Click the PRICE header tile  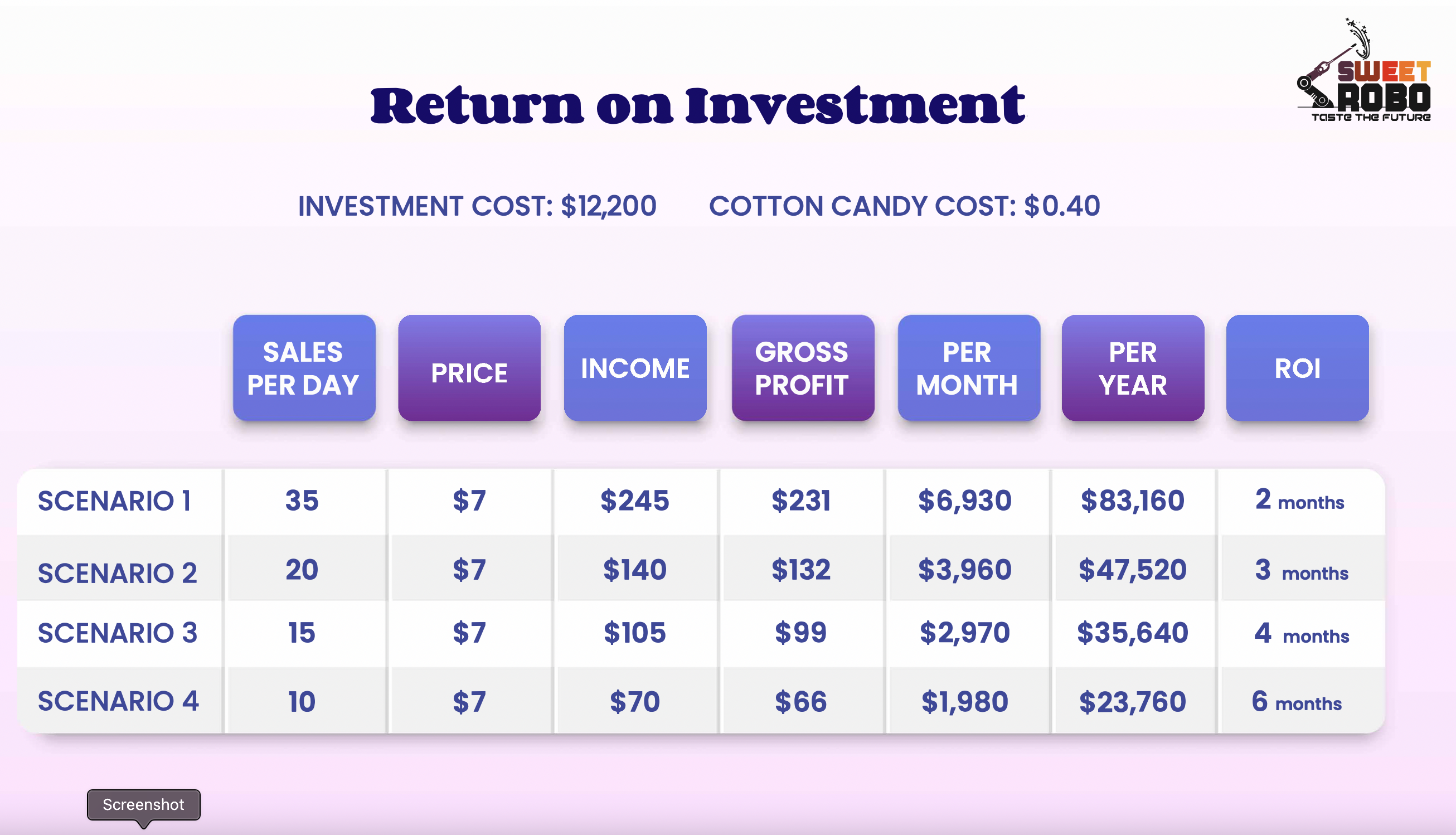[469, 367]
